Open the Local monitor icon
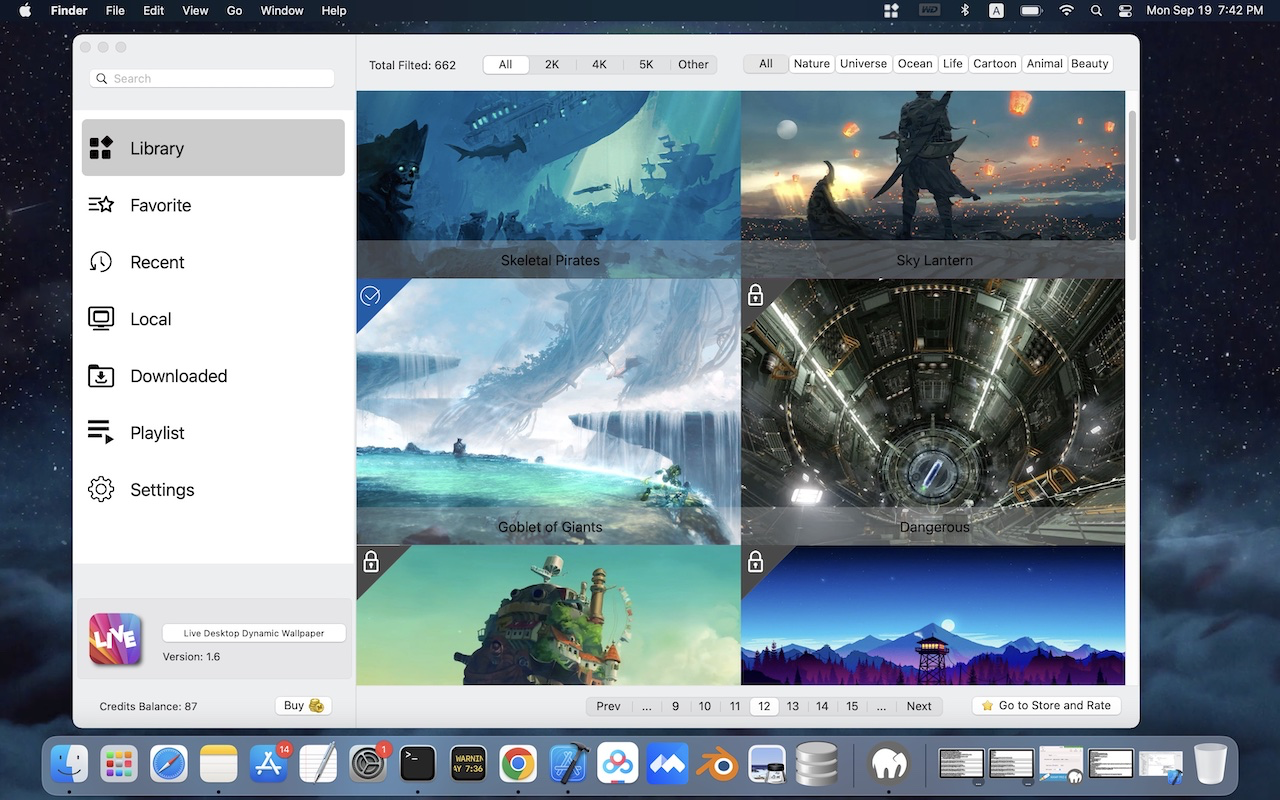Viewport: 1280px width, 800px height. coord(101,319)
